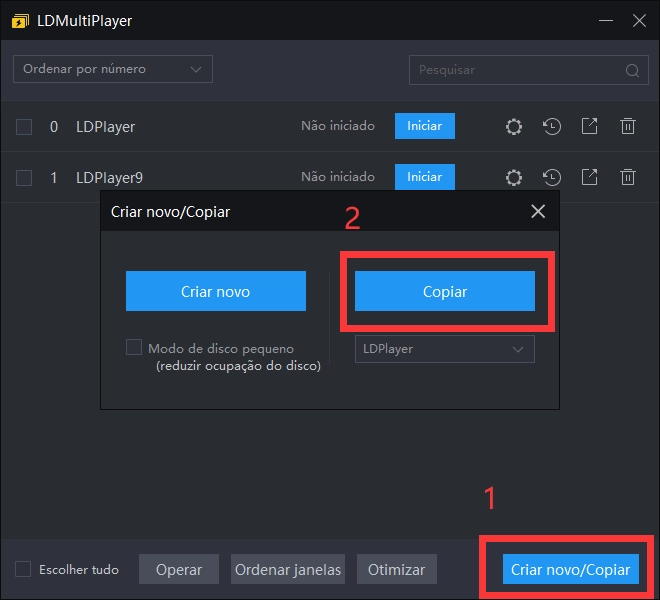Image resolution: width=660 pixels, height=600 pixels.
Task: Click Não iniciado status of LDPlayer row
Action: tap(338, 126)
